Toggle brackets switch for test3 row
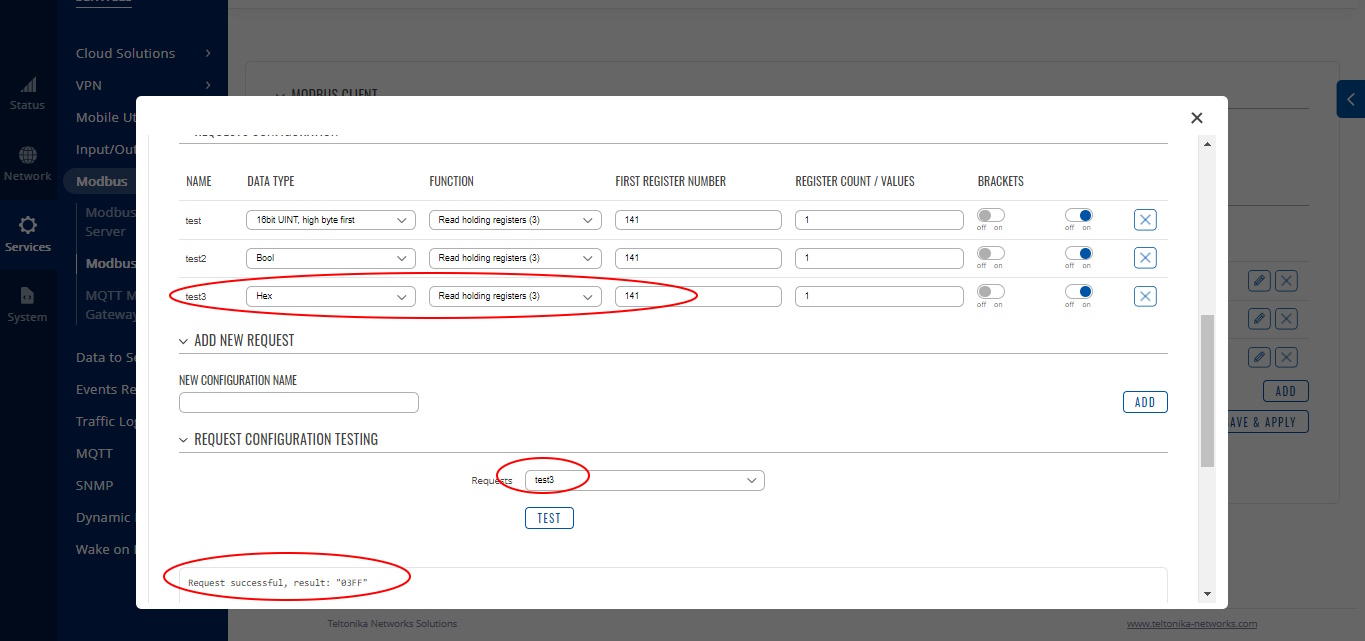 [990, 291]
